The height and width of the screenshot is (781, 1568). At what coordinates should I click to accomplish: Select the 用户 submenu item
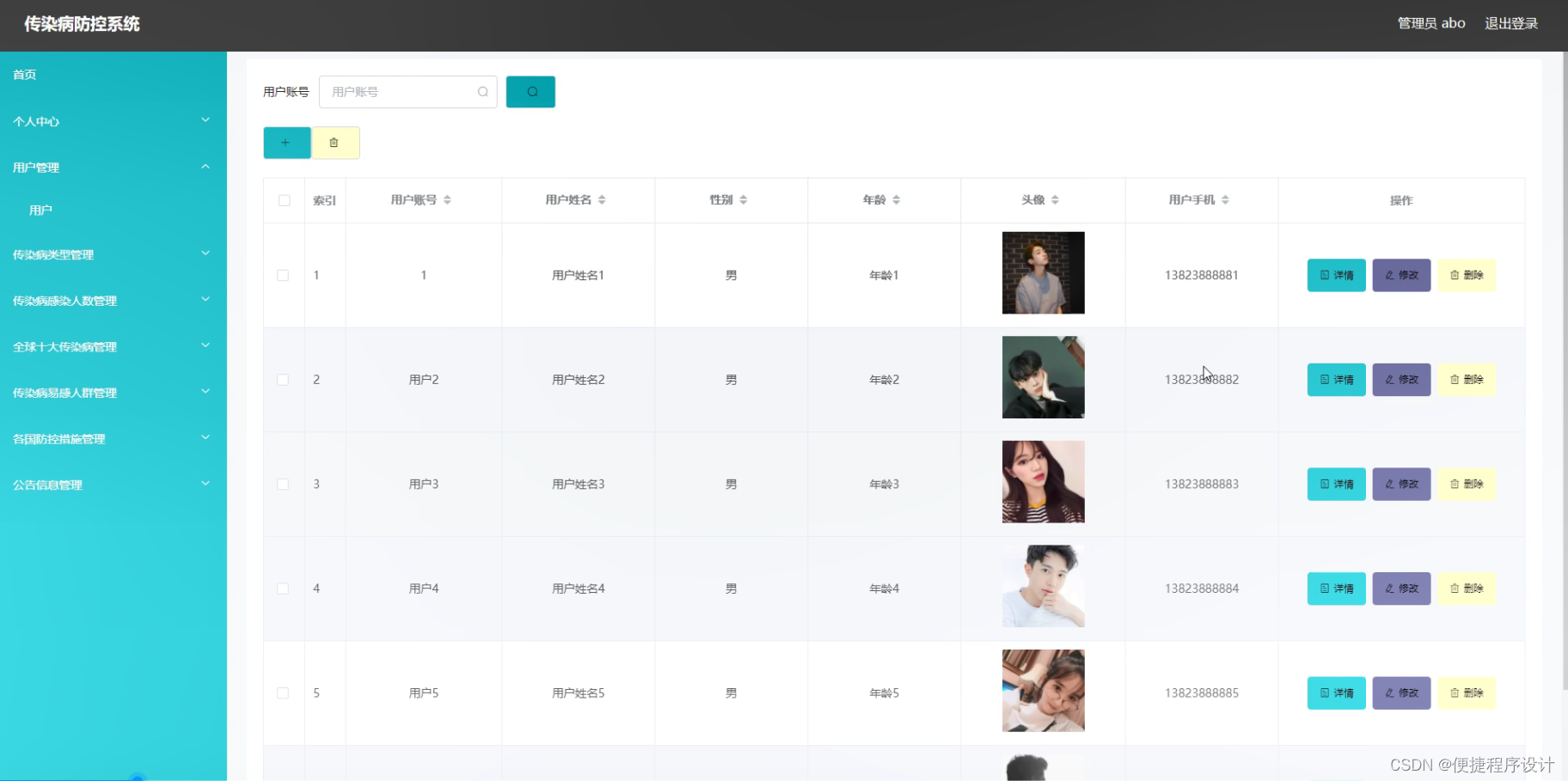coord(40,209)
